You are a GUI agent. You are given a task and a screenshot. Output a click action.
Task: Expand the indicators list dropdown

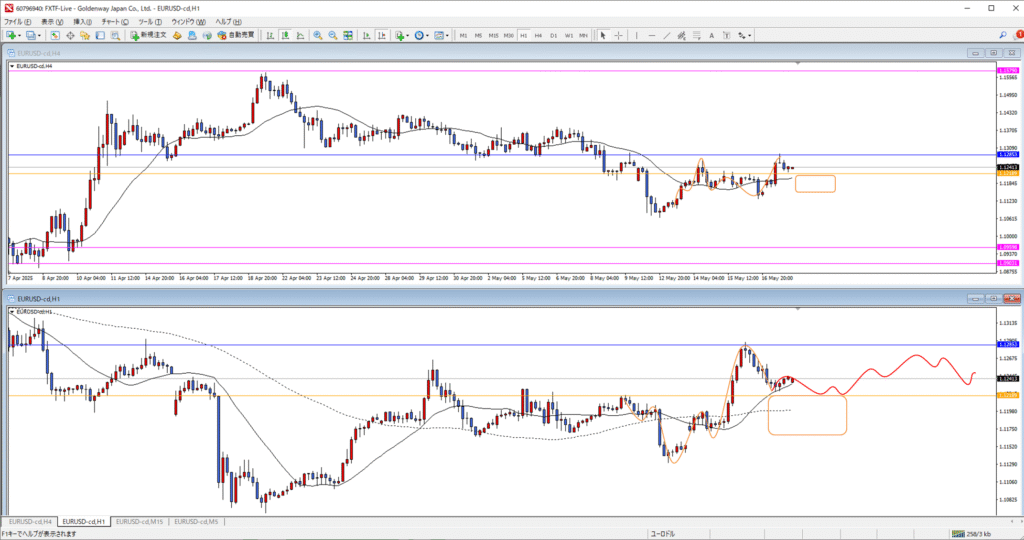pos(410,35)
